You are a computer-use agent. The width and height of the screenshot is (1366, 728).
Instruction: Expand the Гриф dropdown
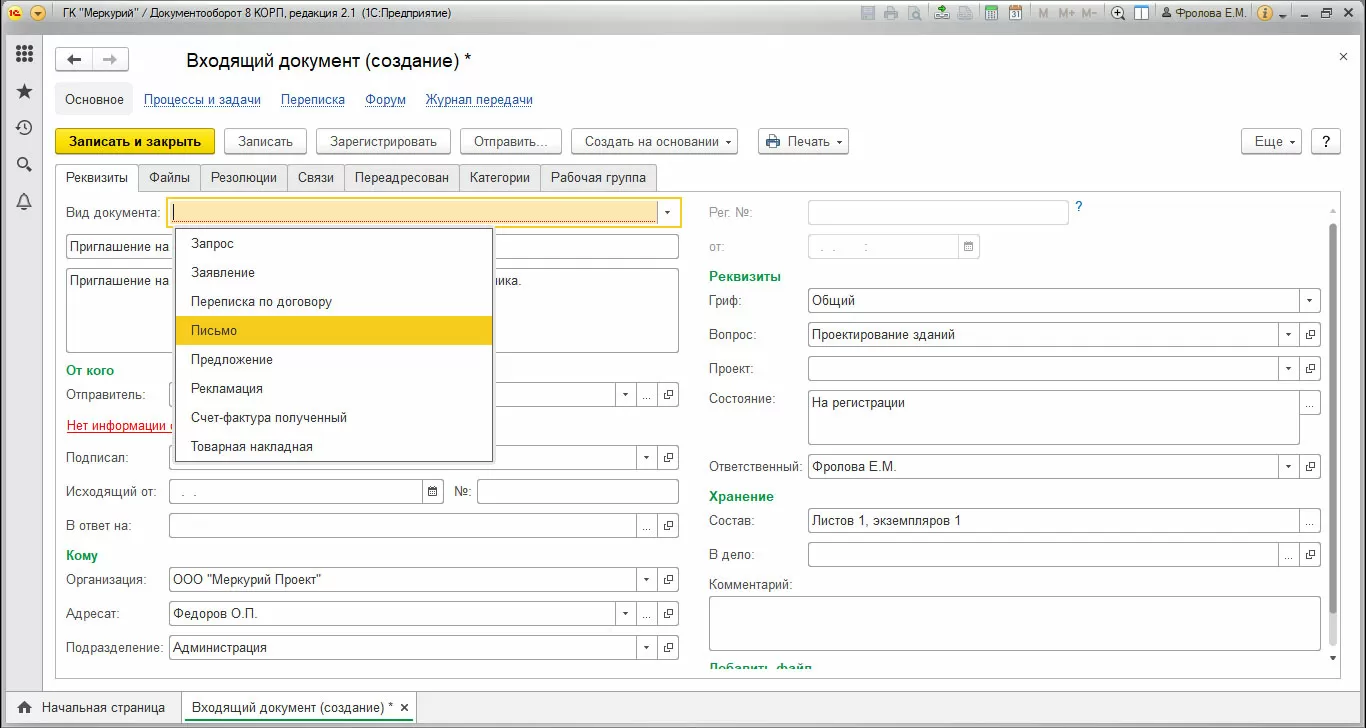[x=1309, y=300]
